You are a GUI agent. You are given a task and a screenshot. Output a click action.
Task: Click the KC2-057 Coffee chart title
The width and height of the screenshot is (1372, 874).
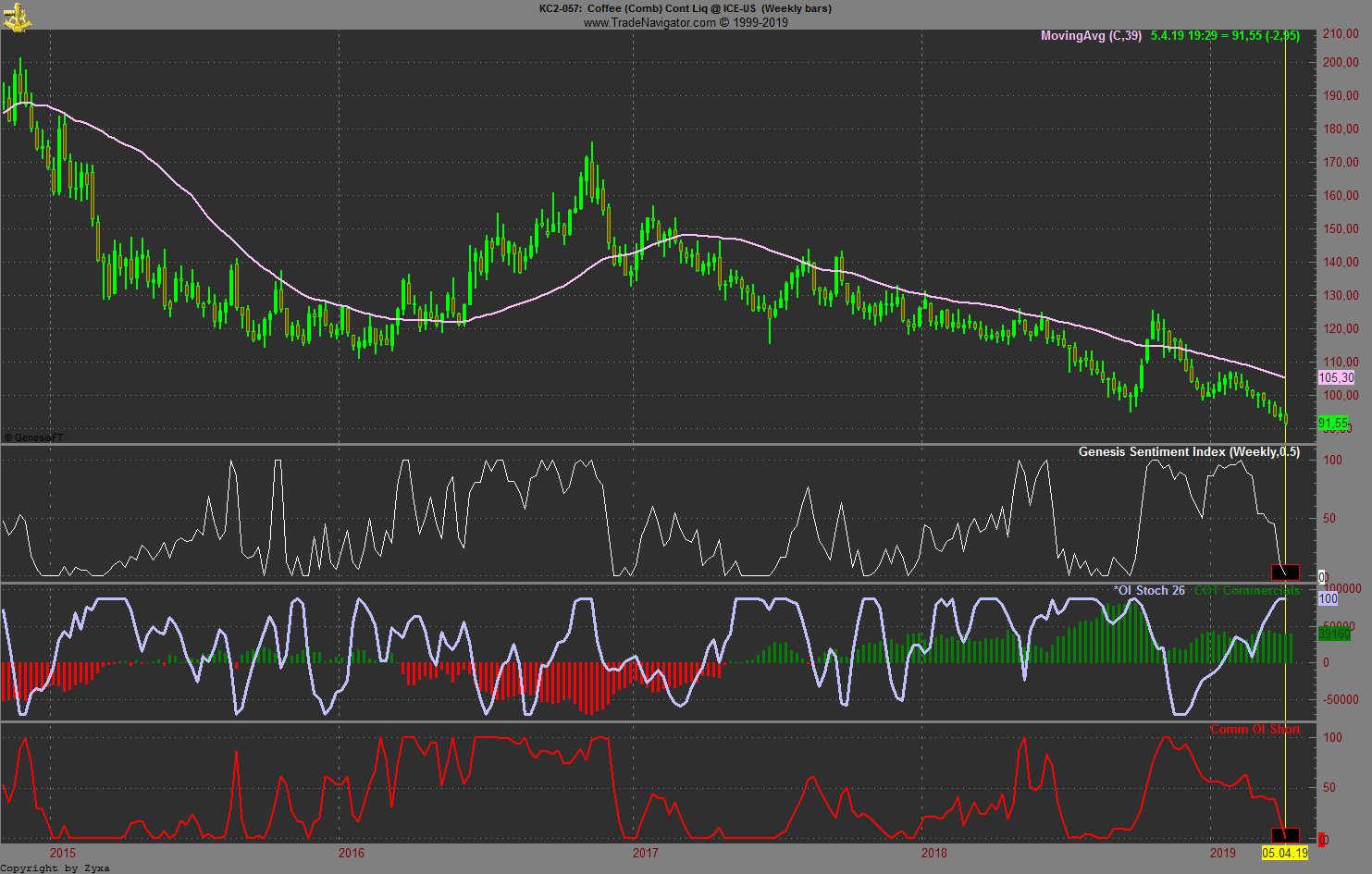[685, 8]
